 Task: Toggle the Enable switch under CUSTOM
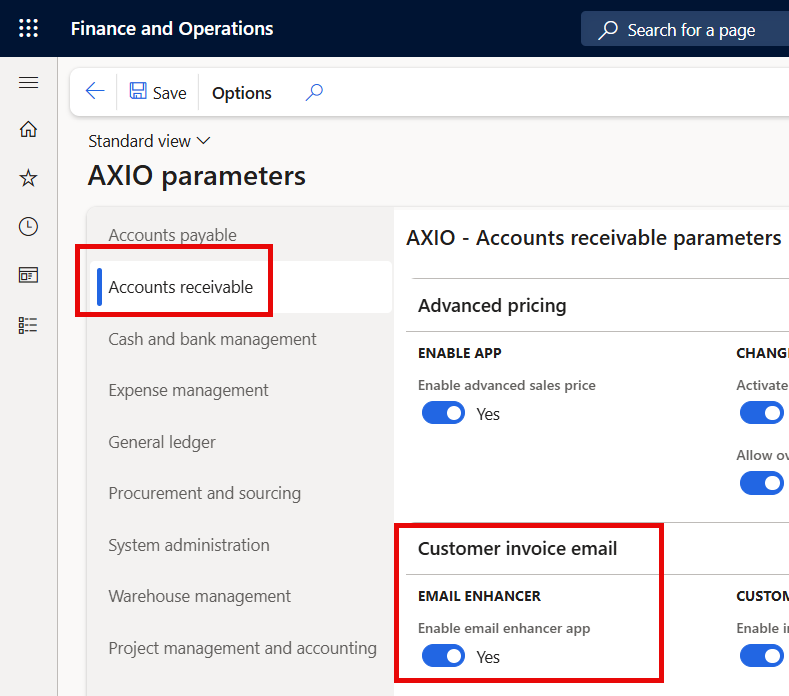pos(761,656)
